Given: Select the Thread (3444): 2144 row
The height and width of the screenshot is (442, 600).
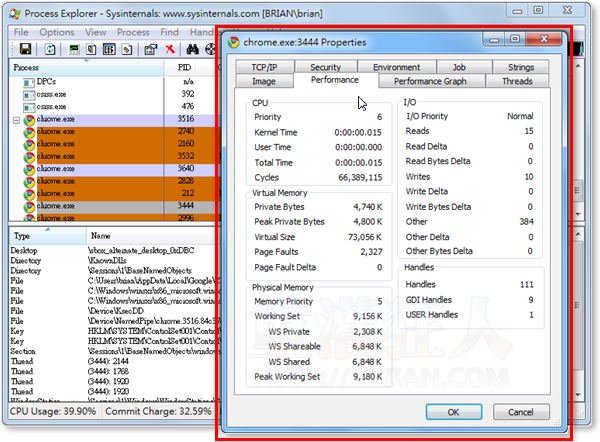Looking at the screenshot, I should click(113, 362).
